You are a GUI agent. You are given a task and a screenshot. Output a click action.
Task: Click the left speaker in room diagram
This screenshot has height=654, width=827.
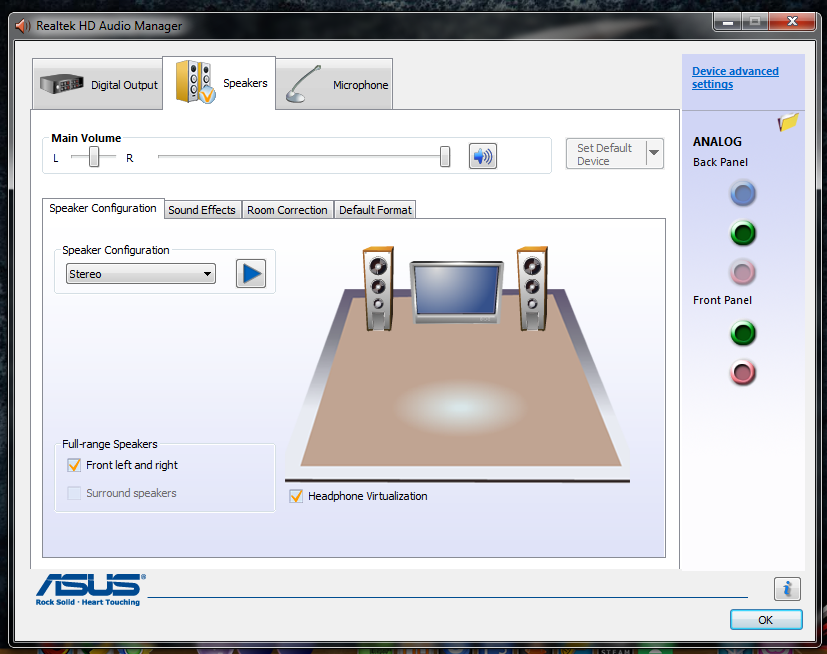click(377, 288)
